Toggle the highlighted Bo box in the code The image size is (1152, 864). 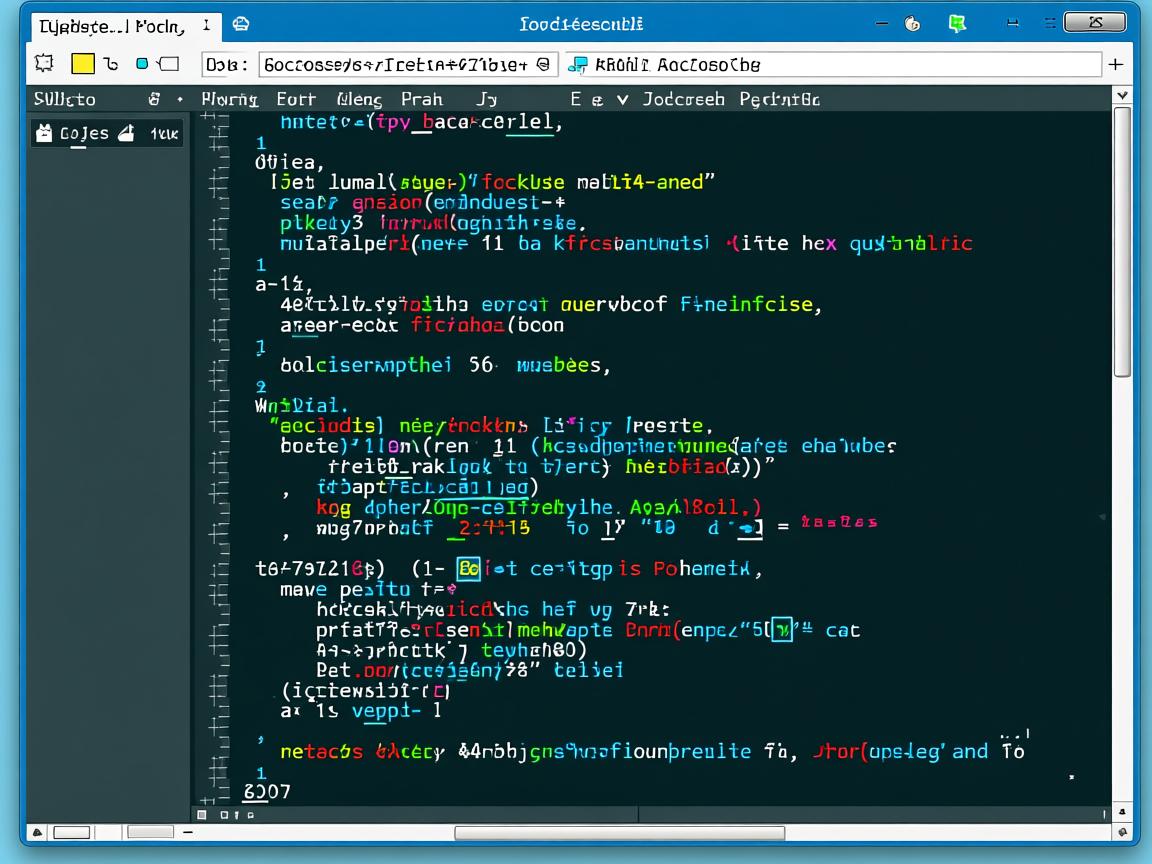point(468,569)
